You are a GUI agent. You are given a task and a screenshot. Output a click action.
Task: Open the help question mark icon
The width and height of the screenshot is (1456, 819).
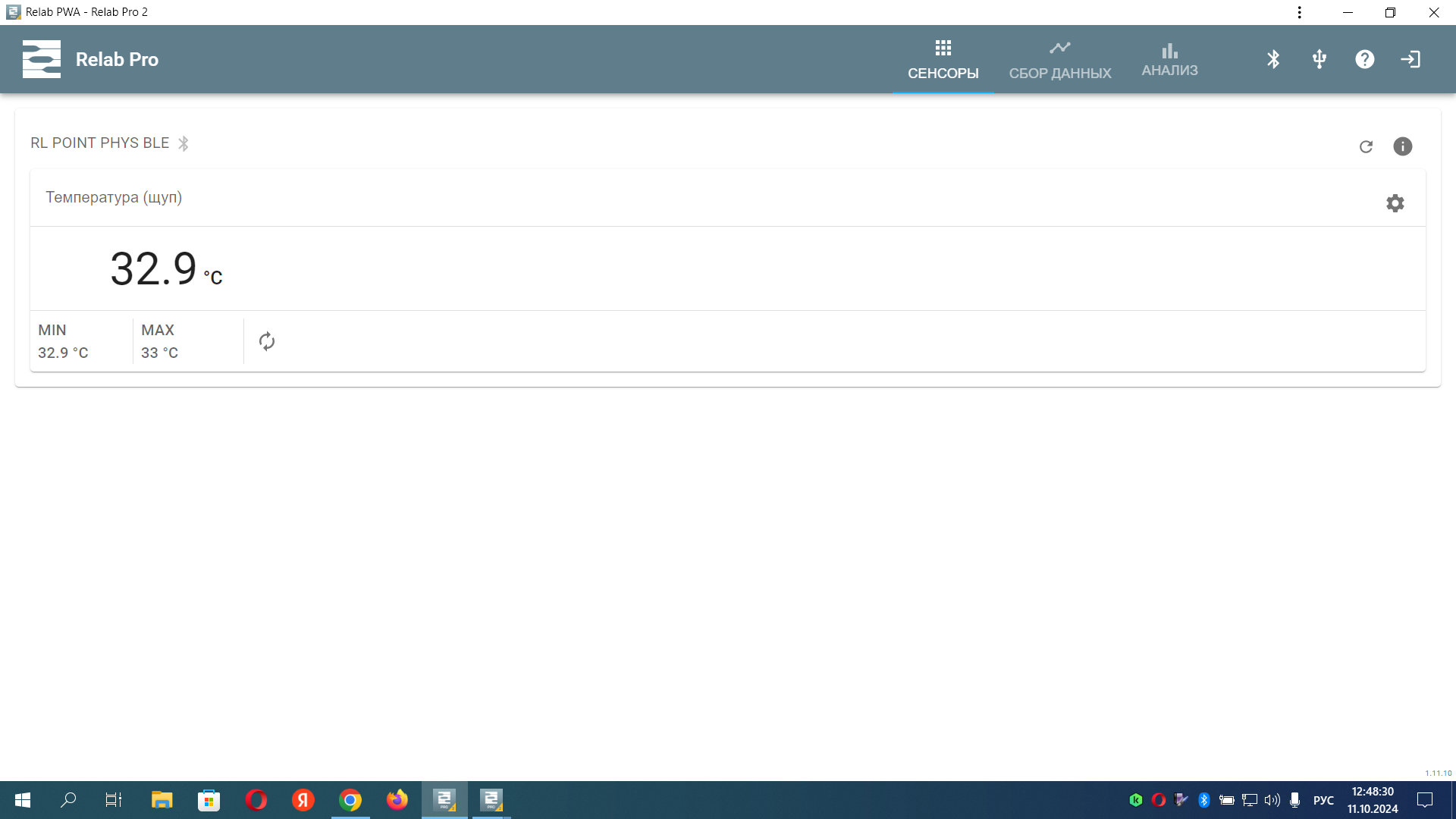1365,59
